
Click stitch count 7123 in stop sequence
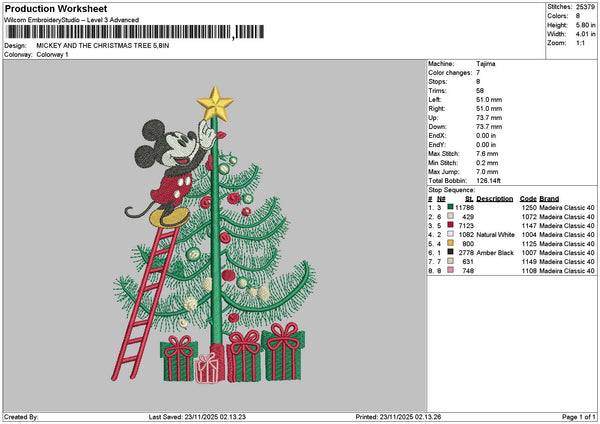[x=466, y=226]
